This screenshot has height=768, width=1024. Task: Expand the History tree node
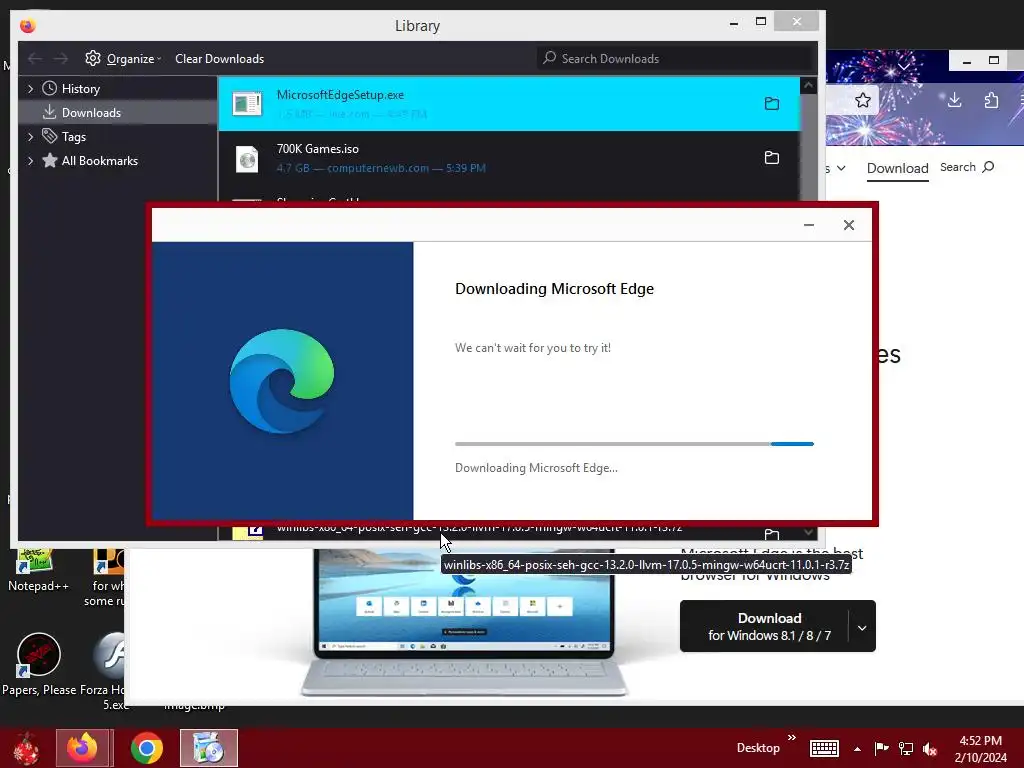[x=30, y=89]
